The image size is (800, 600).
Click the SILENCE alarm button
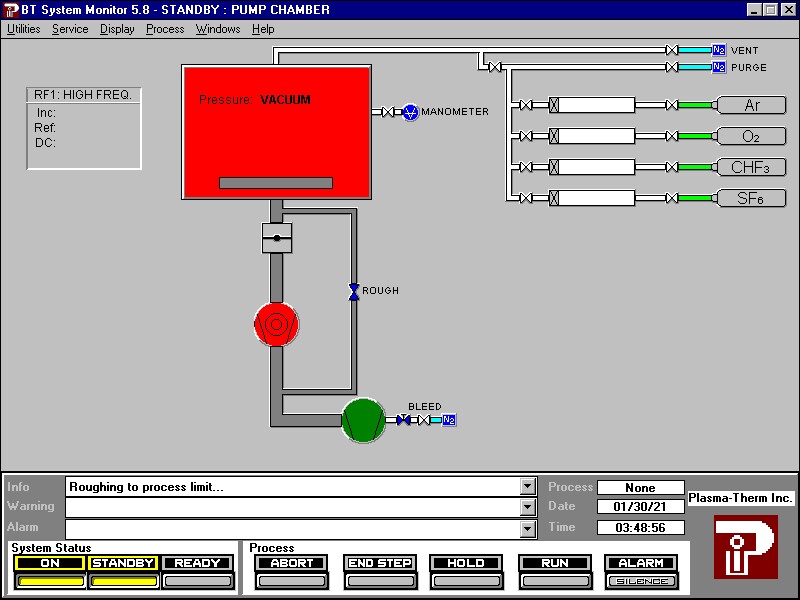point(641,578)
